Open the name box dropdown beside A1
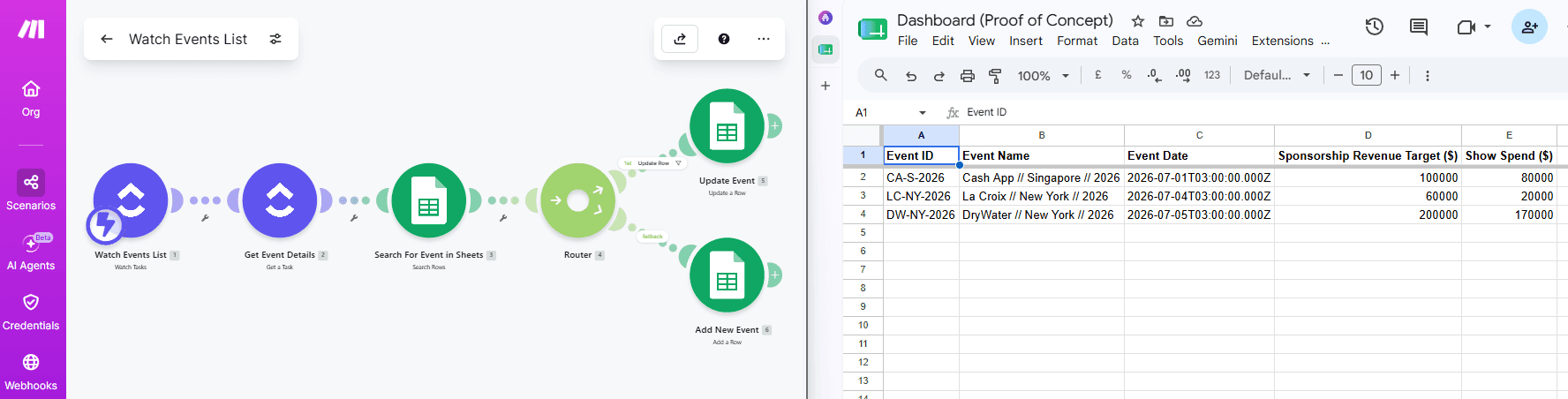Viewport: 1568px width, 399px height. [923, 112]
